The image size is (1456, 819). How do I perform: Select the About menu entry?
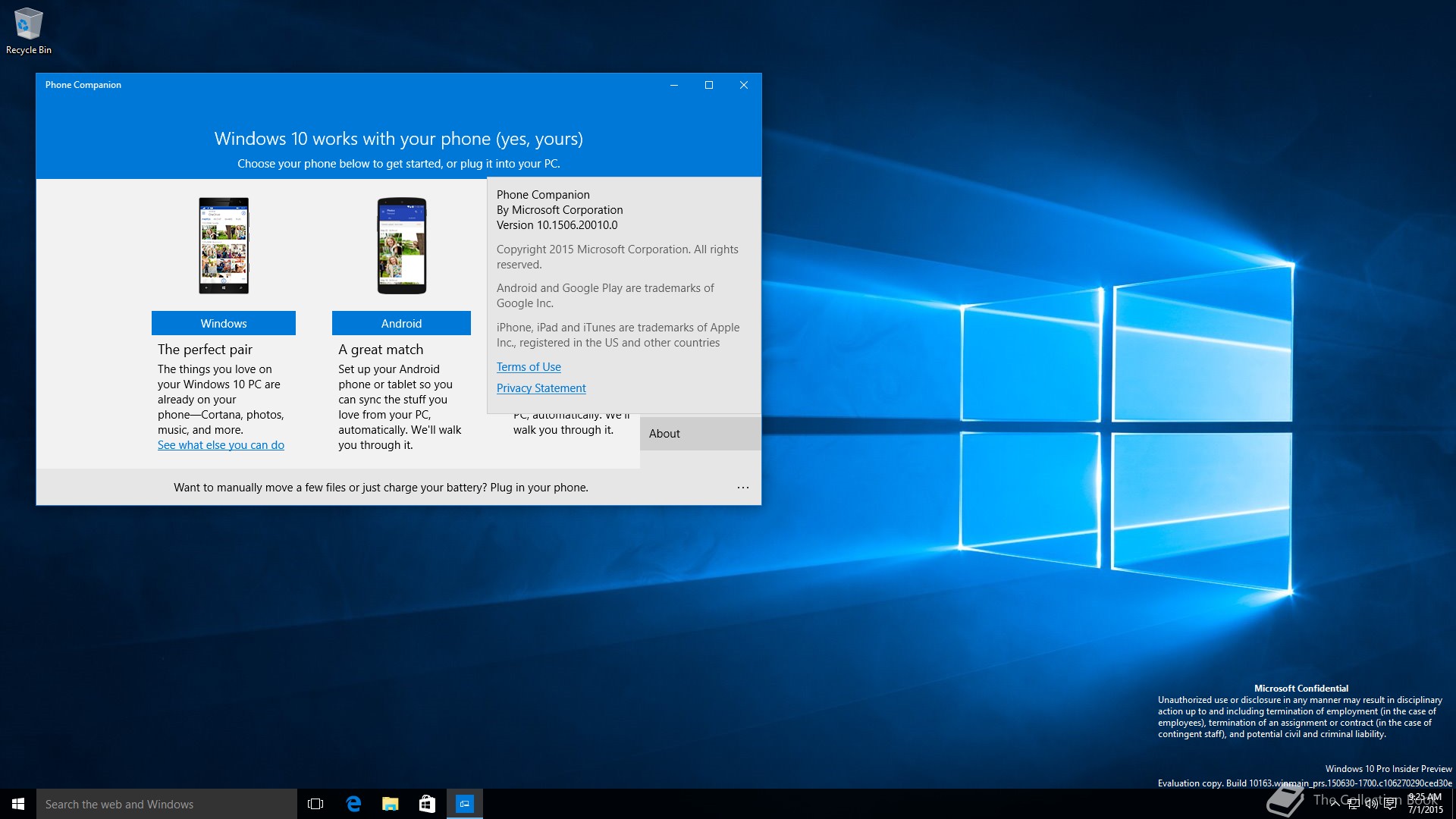click(x=700, y=434)
